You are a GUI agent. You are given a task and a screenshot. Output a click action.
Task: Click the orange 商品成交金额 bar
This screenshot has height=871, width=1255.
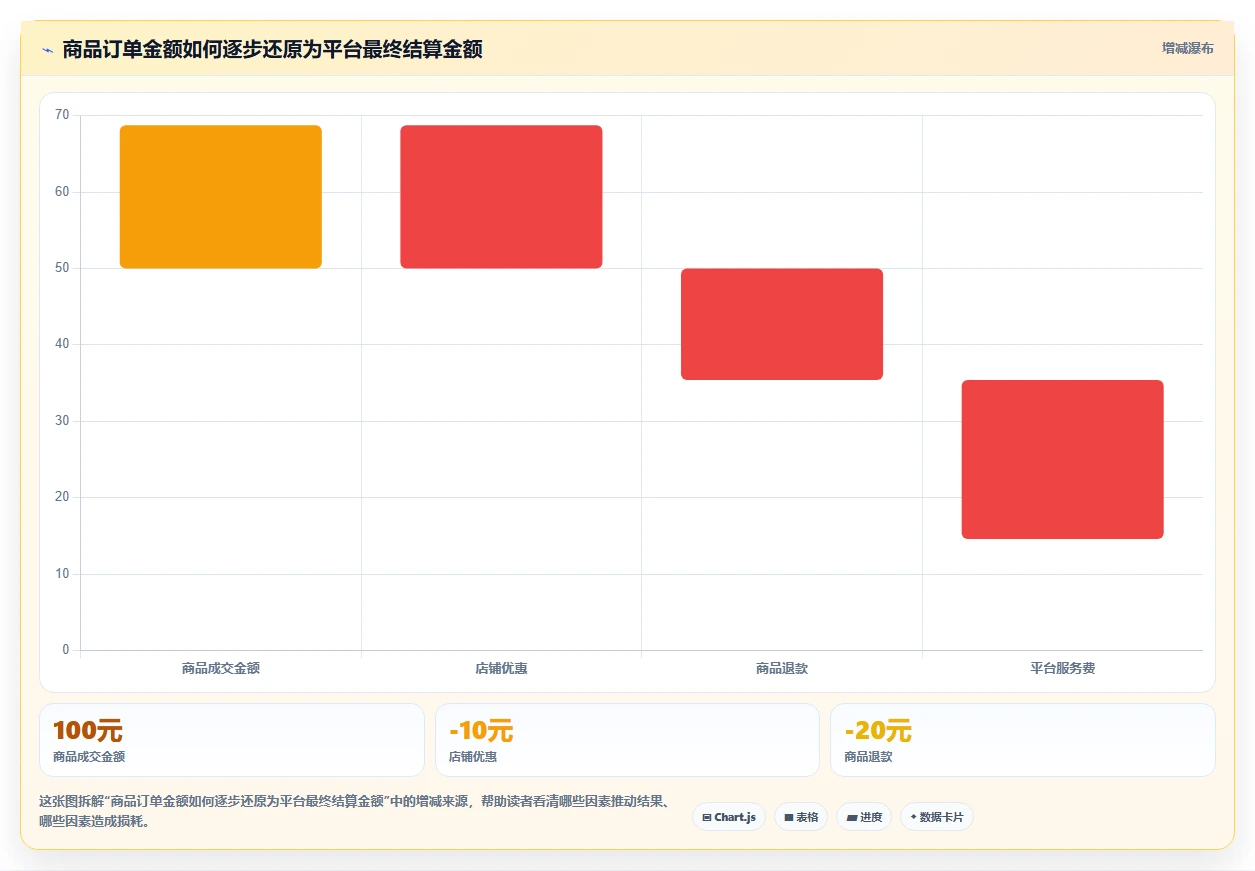(221, 197)
